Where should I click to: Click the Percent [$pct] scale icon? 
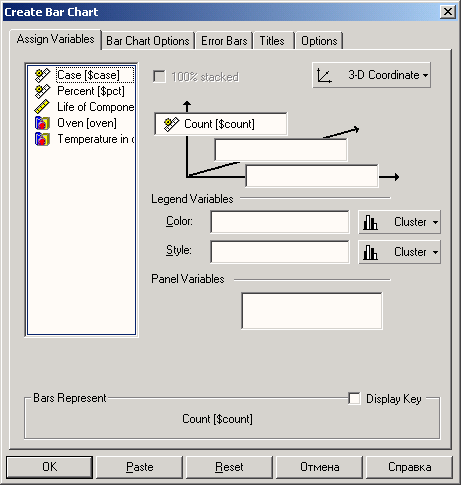coord(42,91)
